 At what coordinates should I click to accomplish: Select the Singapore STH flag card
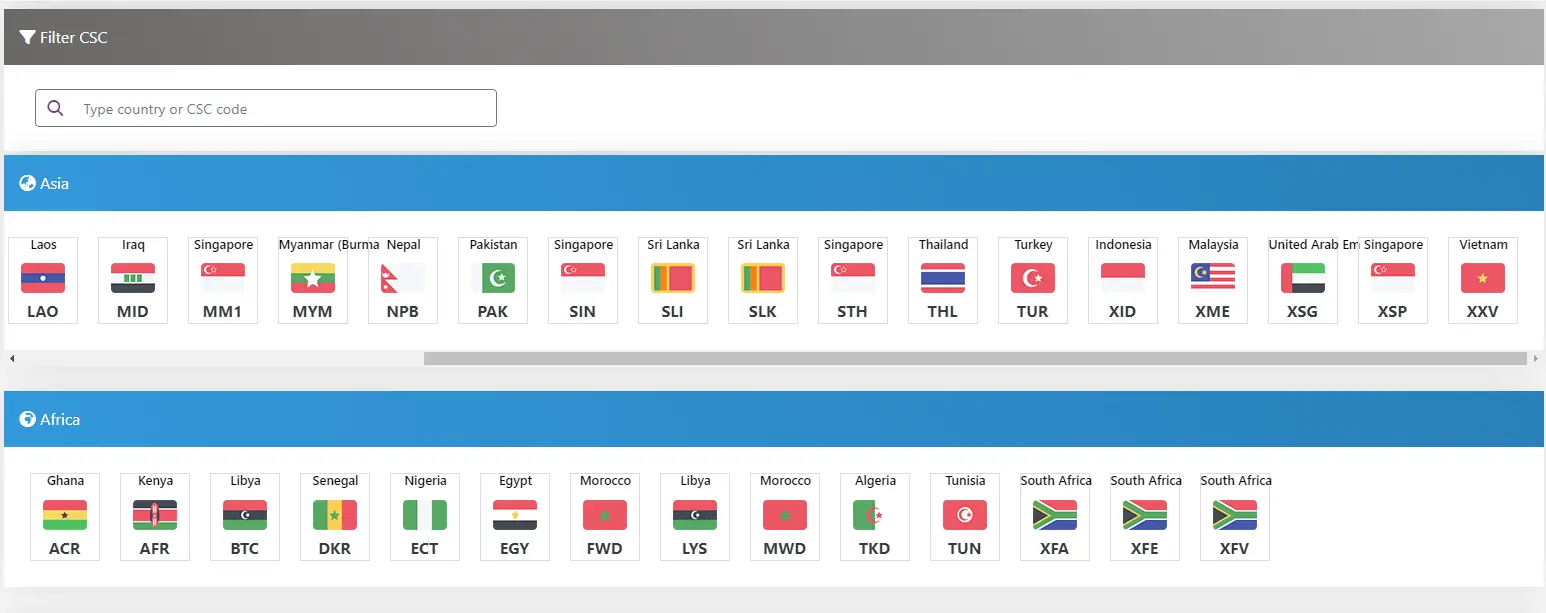click(x=853, y=280)
